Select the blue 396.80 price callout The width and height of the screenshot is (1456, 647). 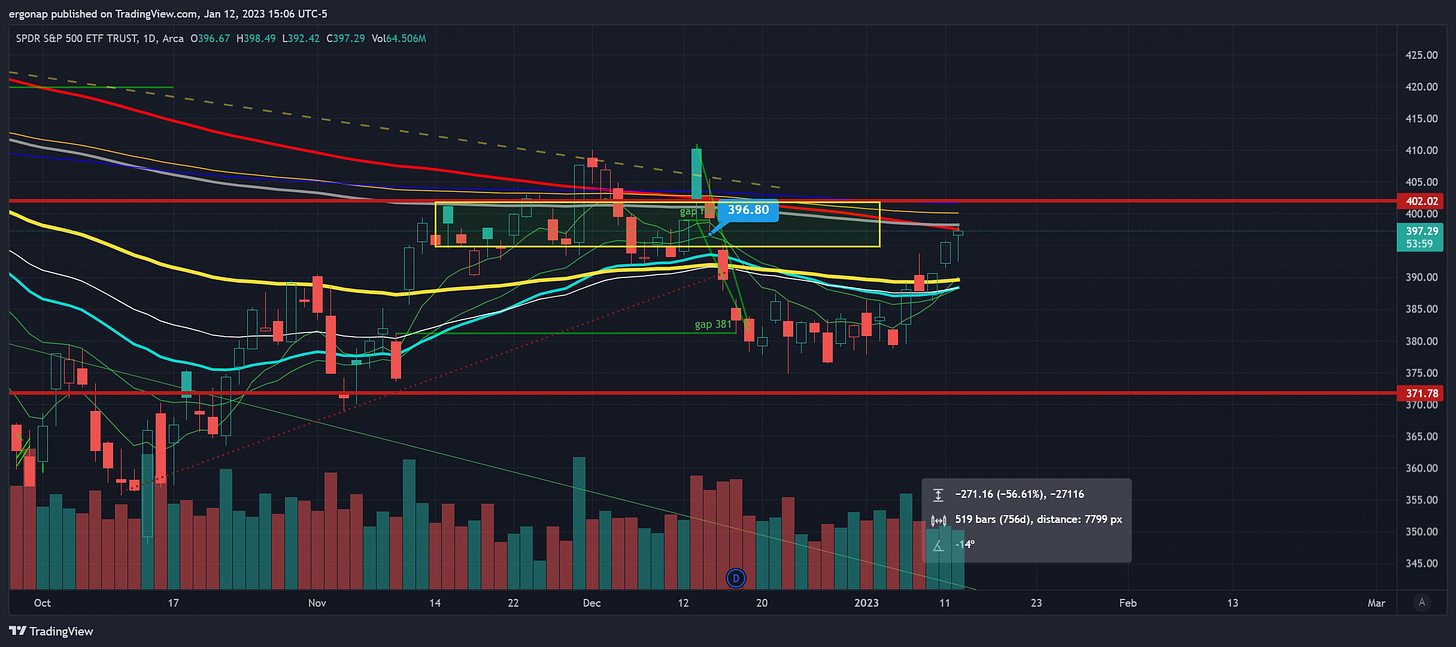(748, 211)
